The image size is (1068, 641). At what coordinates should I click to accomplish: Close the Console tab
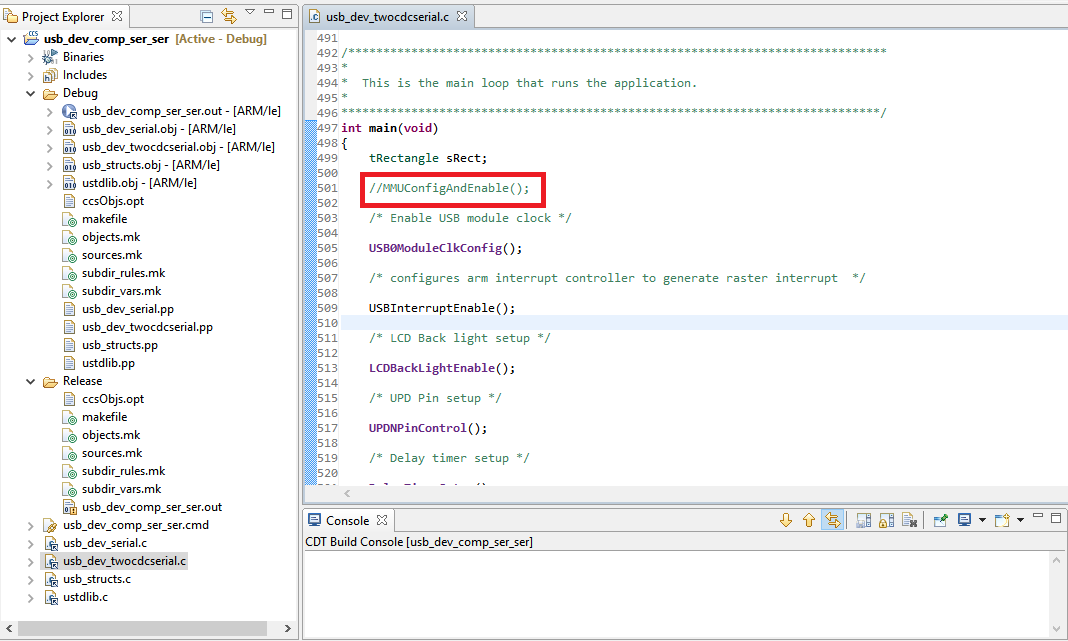[x=382, y=520]
